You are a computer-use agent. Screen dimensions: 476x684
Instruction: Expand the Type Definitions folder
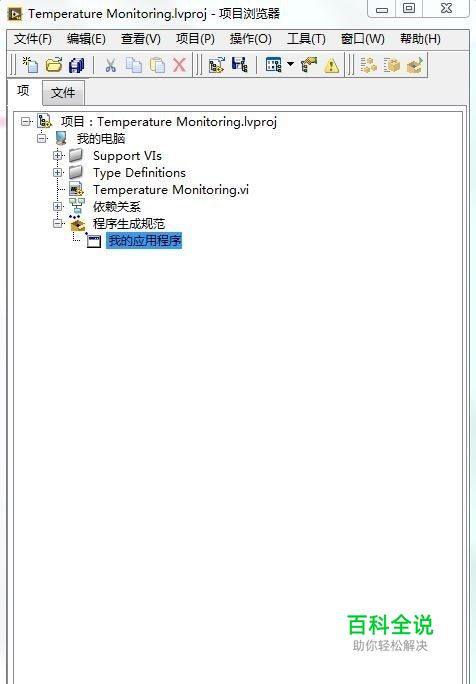(x=58, y=173)
